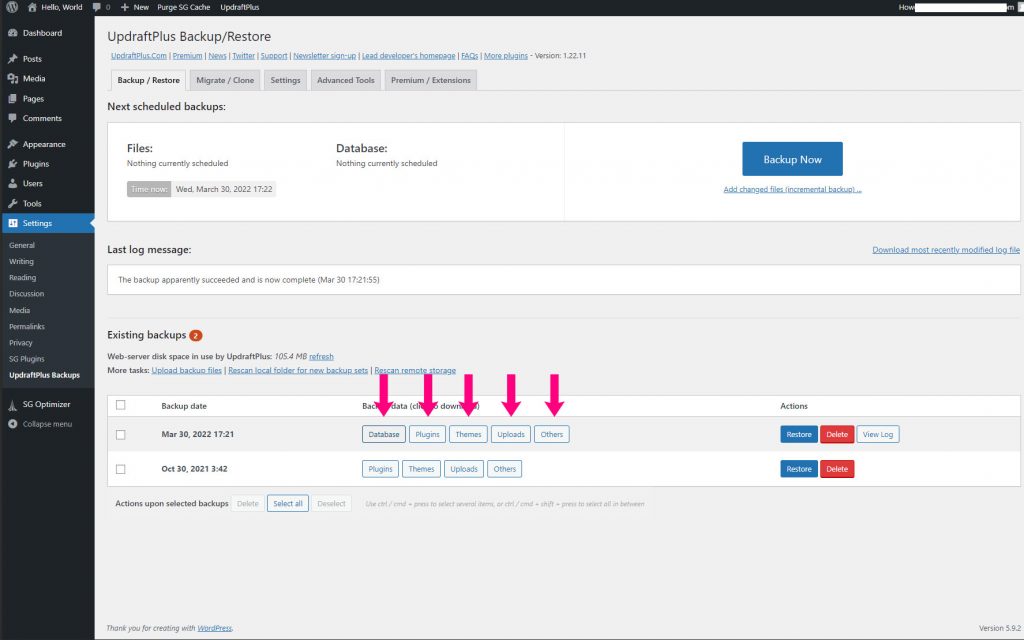Open the WordPress footer link
Image resolution: width=1024 pixels, height=640 pixels.
(x=215, y=628)
